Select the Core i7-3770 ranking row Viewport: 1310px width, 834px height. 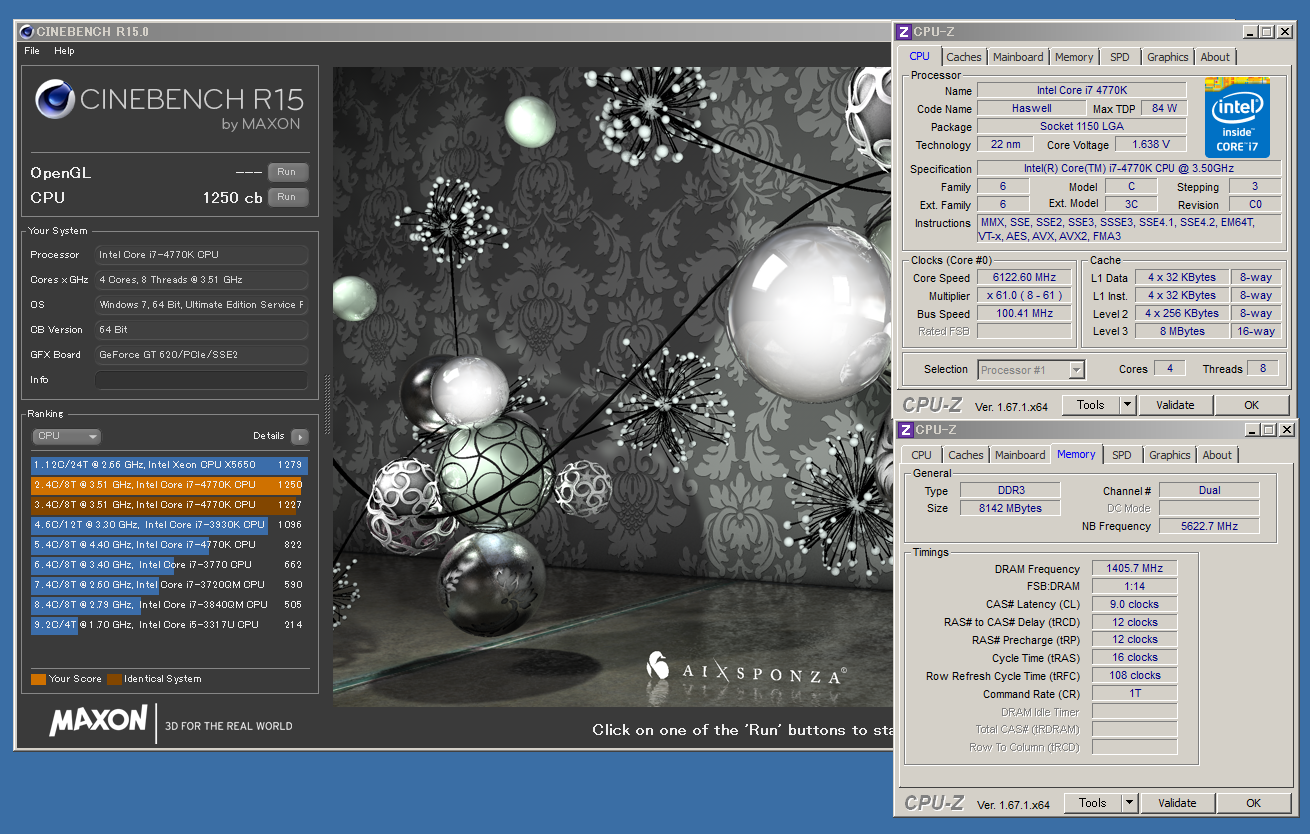(x=169, y=565)
